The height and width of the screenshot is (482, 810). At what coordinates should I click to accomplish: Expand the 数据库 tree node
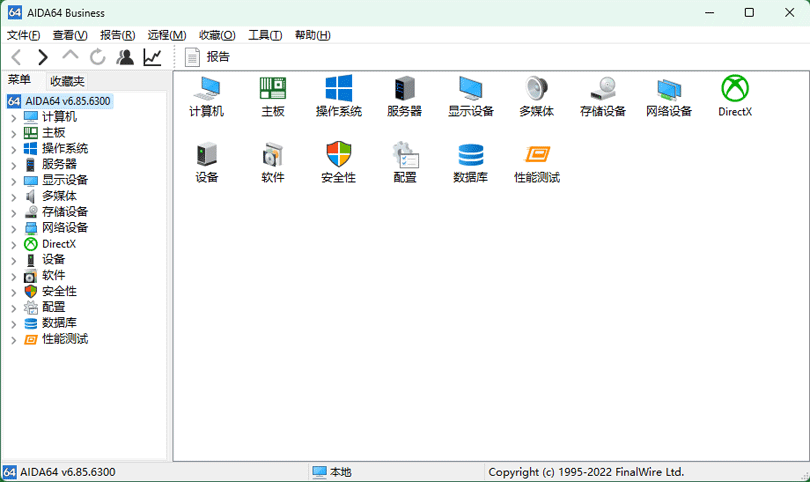pyautogui.click(x=13, y=324)
